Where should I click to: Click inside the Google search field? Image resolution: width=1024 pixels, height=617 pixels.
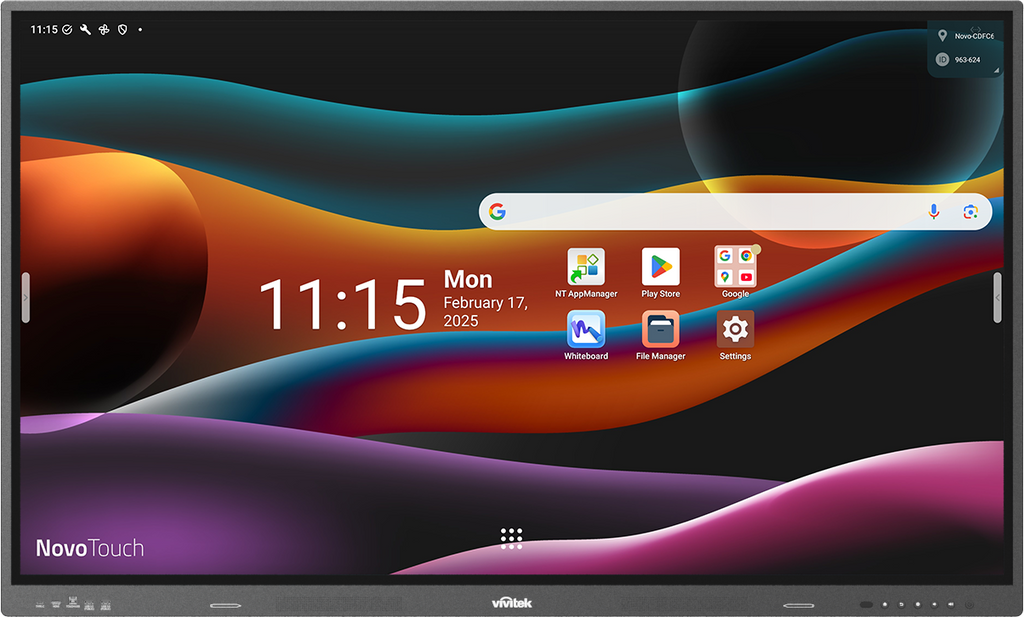[x=710, y=212]
